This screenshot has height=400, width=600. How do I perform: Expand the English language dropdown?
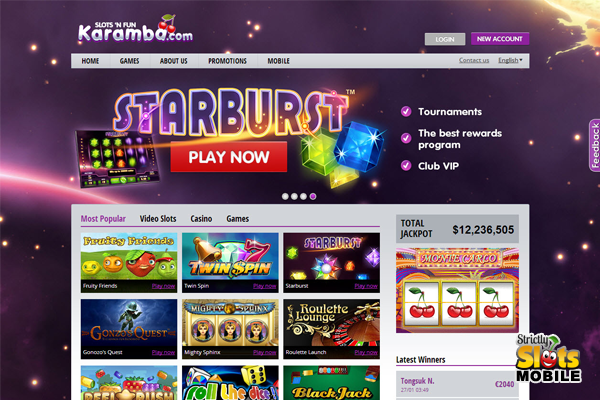pos(510,60)
